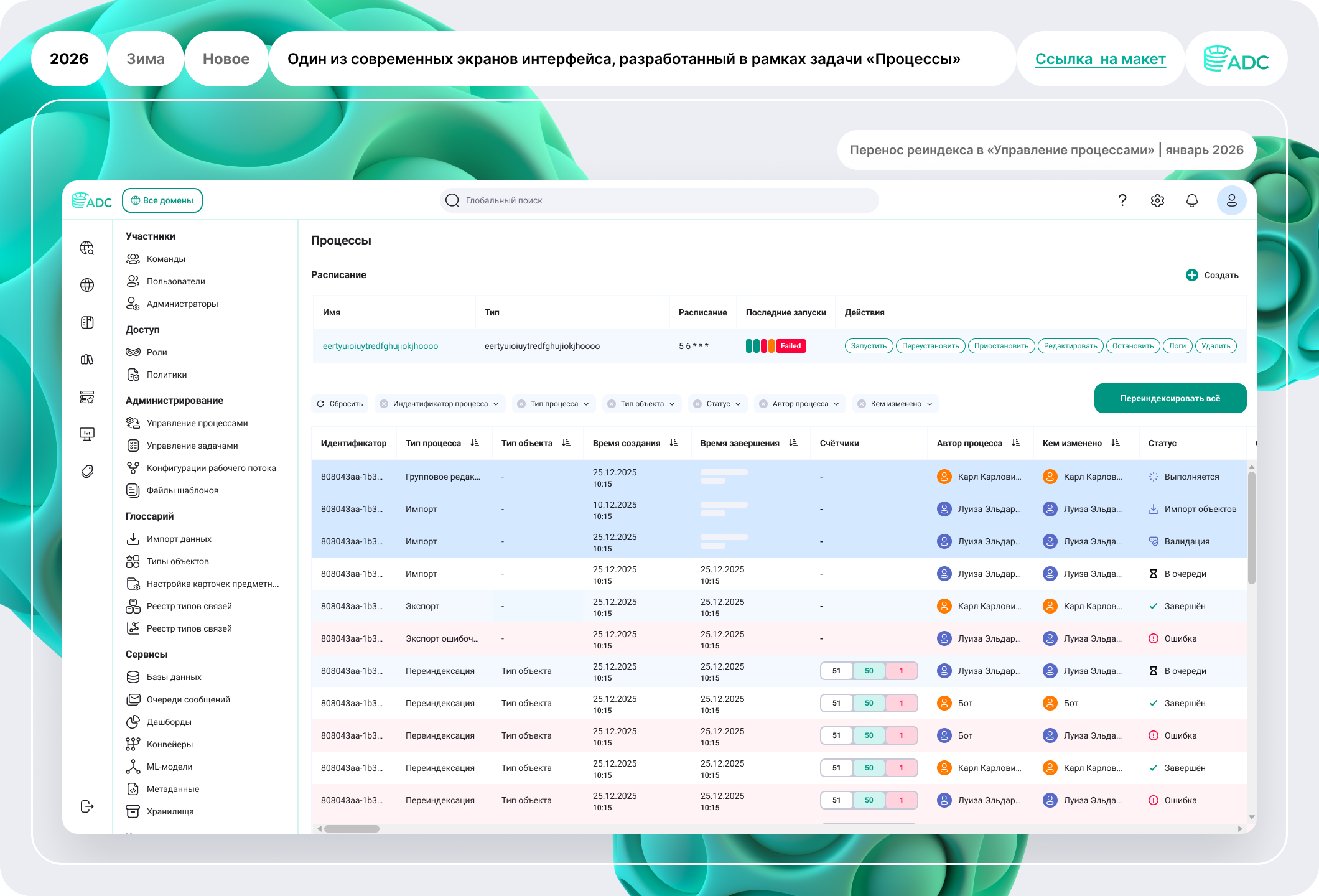Image resolution: width=1319 pixels, height=896 pixels.
Task: Open Политики in the sidebar
Action: coord(167,375)
